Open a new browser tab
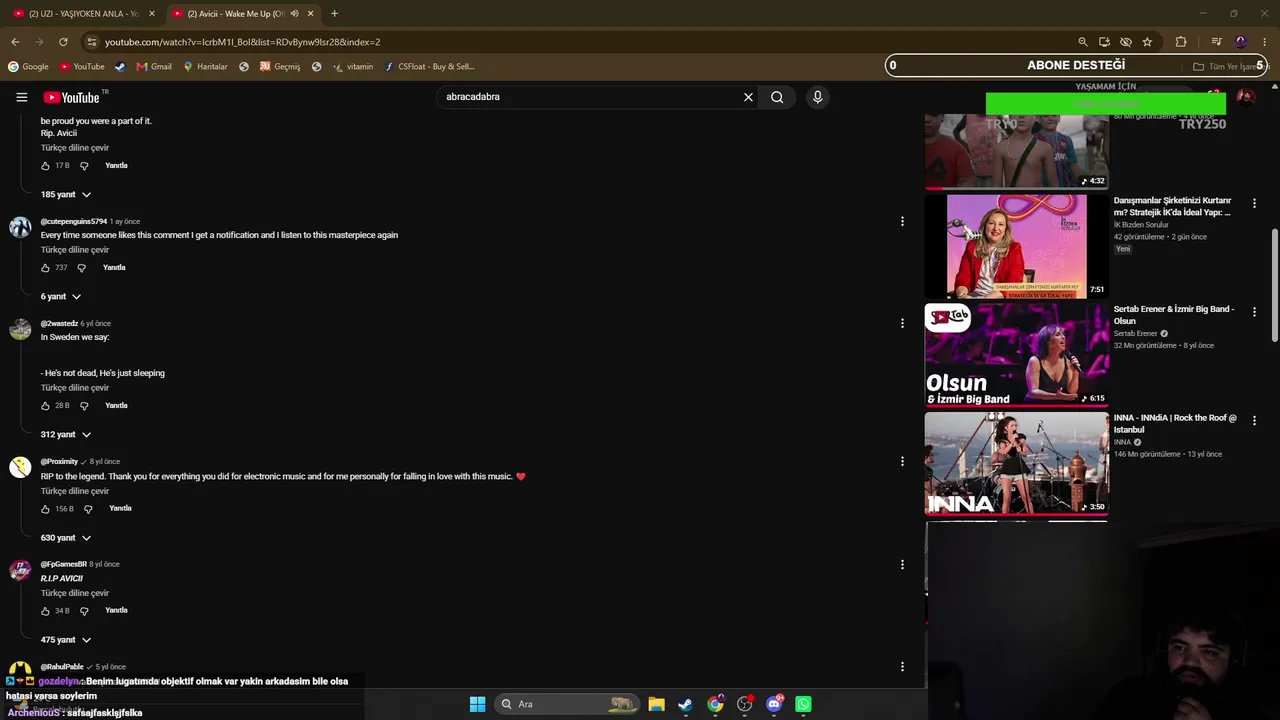Viewport: 1280px width, 720px height. click(334, 14)
